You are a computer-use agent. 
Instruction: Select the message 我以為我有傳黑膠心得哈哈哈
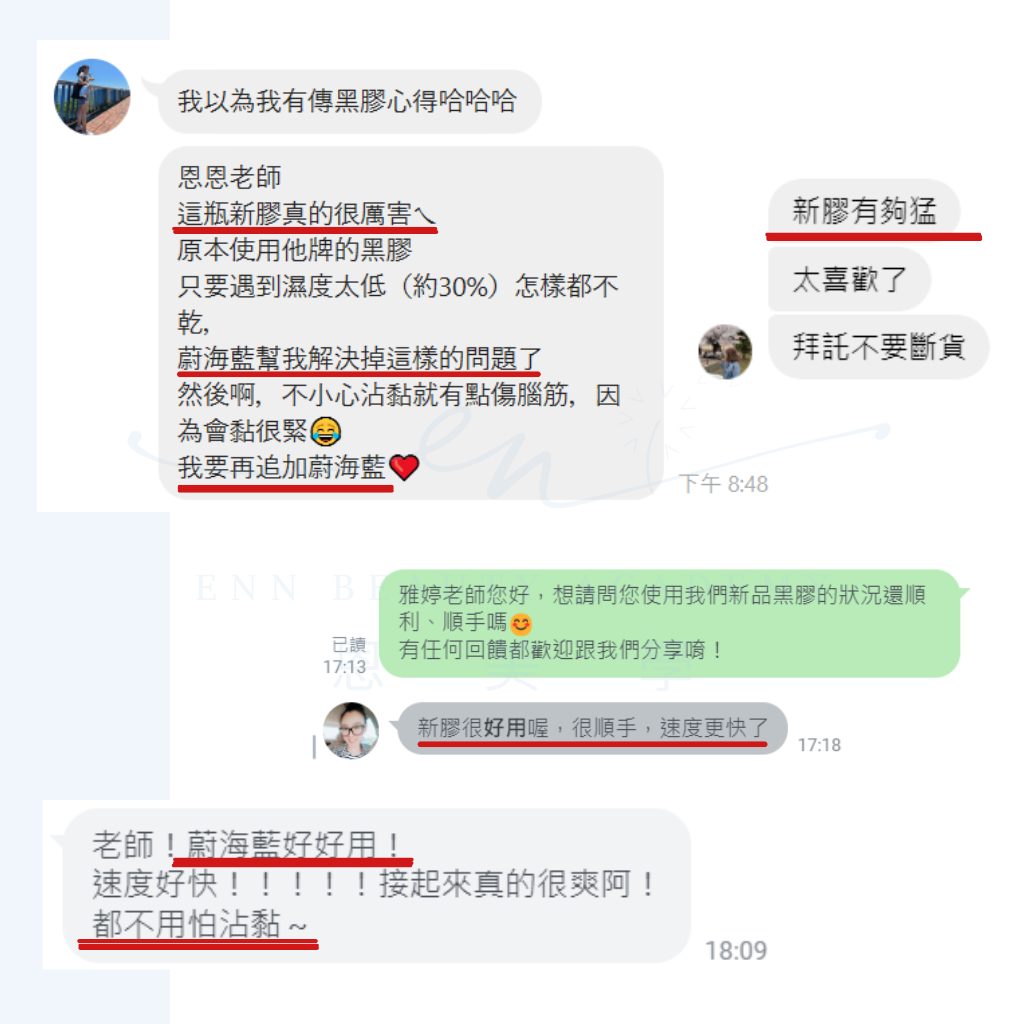[x=349, y=102]
